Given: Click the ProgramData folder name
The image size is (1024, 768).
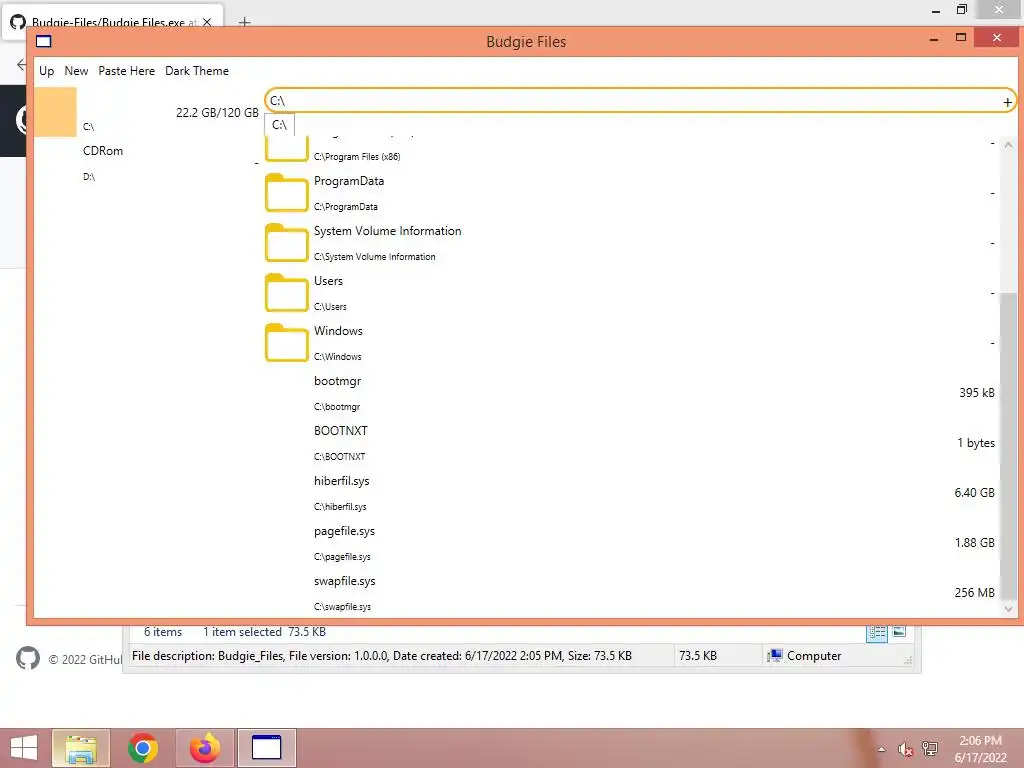Looking at the screenshot, I should click(x=349, y=181).
